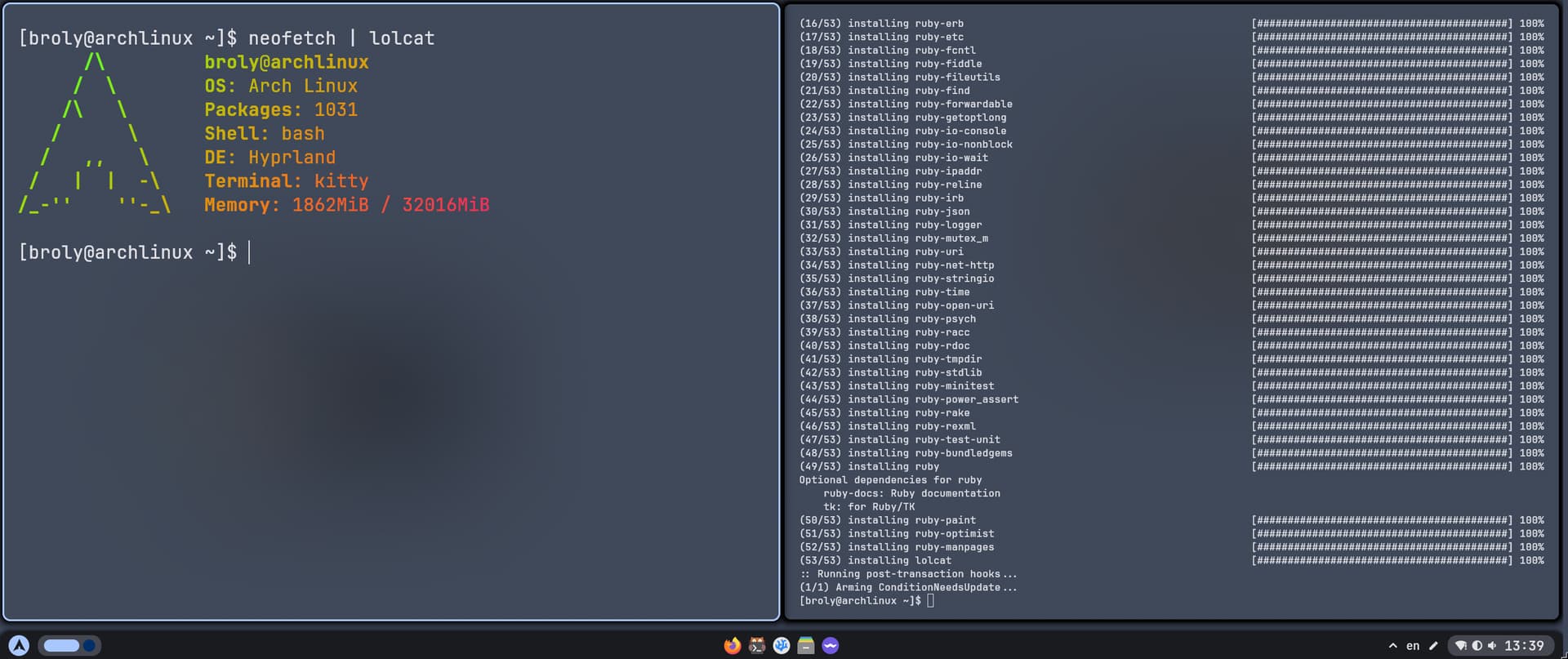Click '(20/53) installing ruby-fileutils' line
1568x659 pixels.
[899, 78]
